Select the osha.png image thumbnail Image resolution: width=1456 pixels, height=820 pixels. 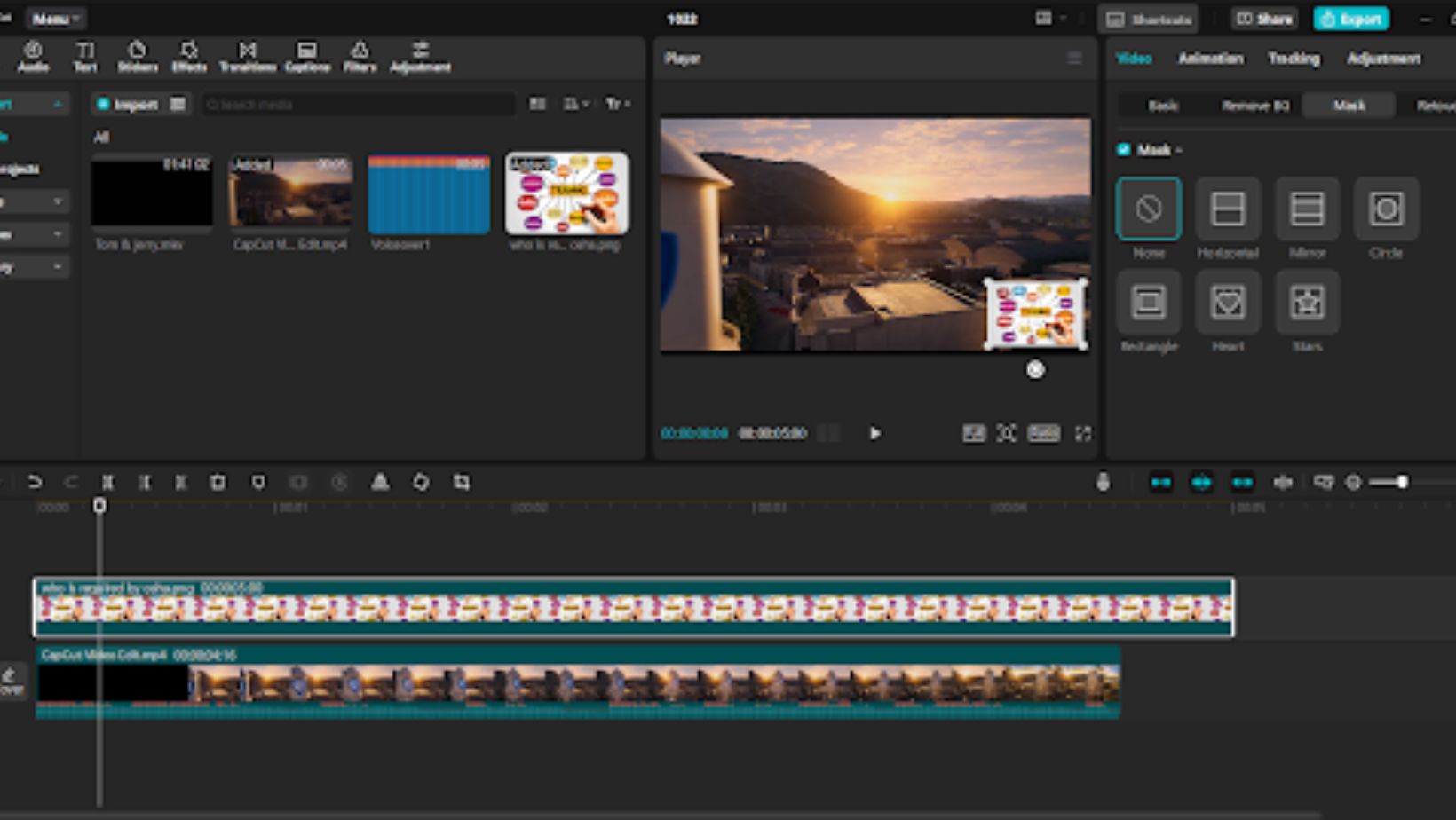(566, 193)
